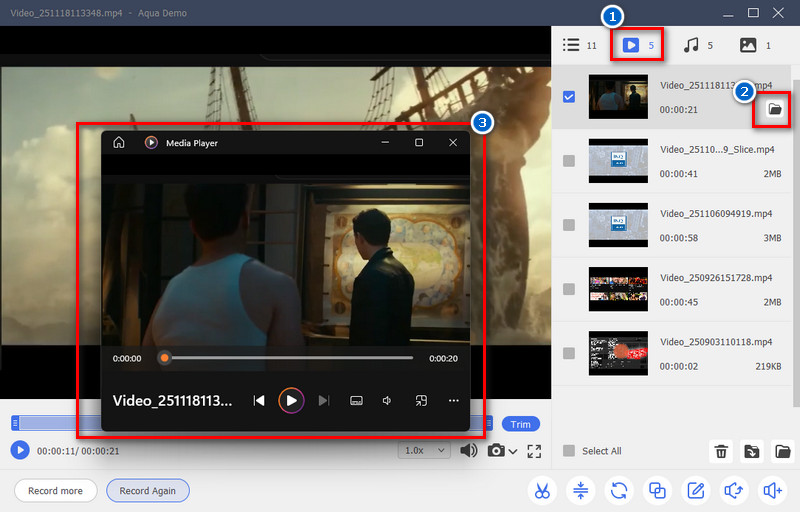Maximize the Media Player window
This screenshot has width=800, height=512.
(x=419, y=142)
